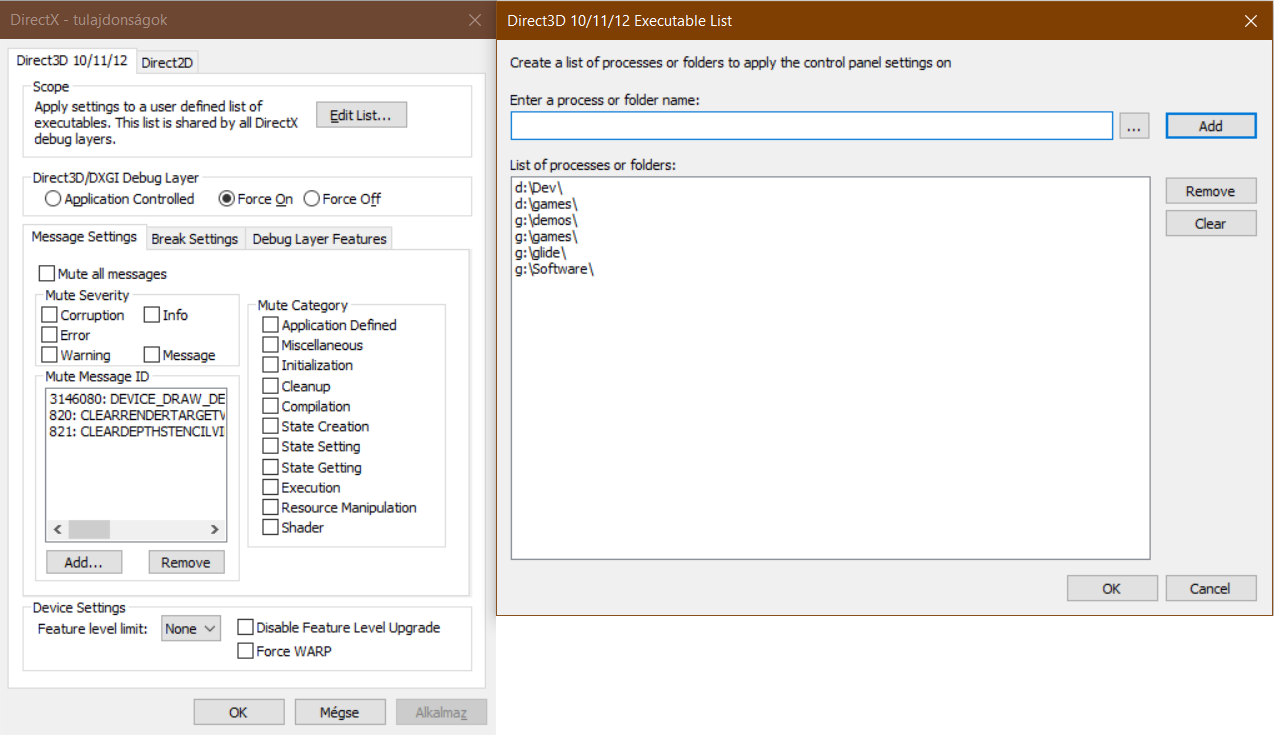This screenshot has width=1274, height=735.
Task: Click the Add button in Executable List
Action: tap(1211, 126)
